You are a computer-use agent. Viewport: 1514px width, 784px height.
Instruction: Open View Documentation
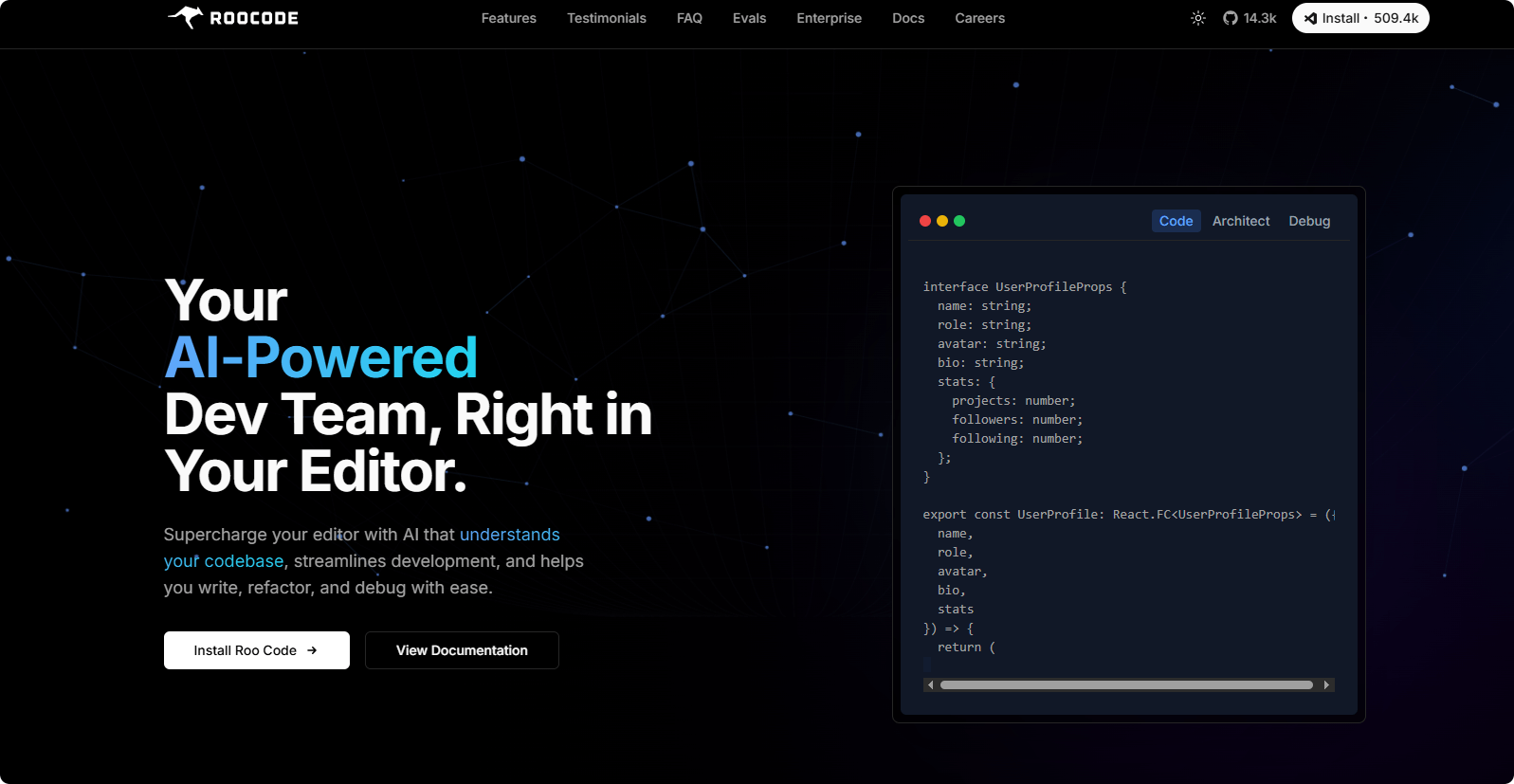[x=462, y=650]
